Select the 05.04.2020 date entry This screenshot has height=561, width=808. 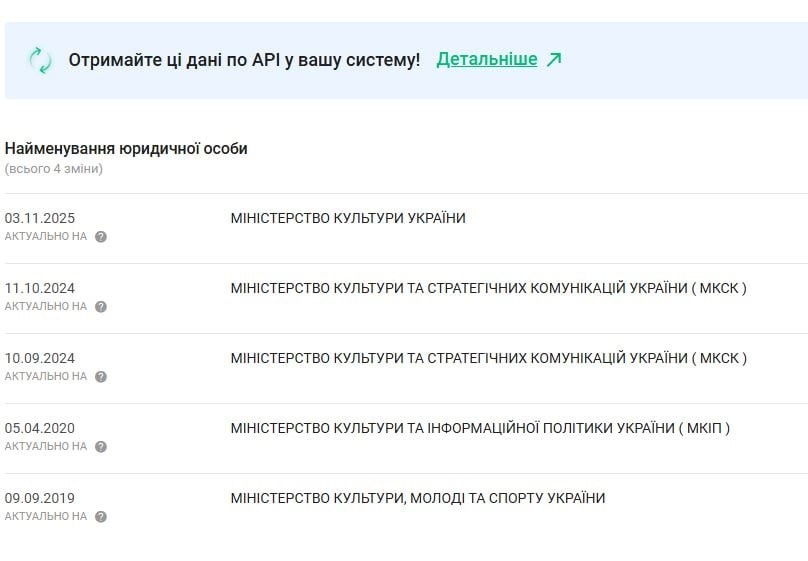[40, 428]
